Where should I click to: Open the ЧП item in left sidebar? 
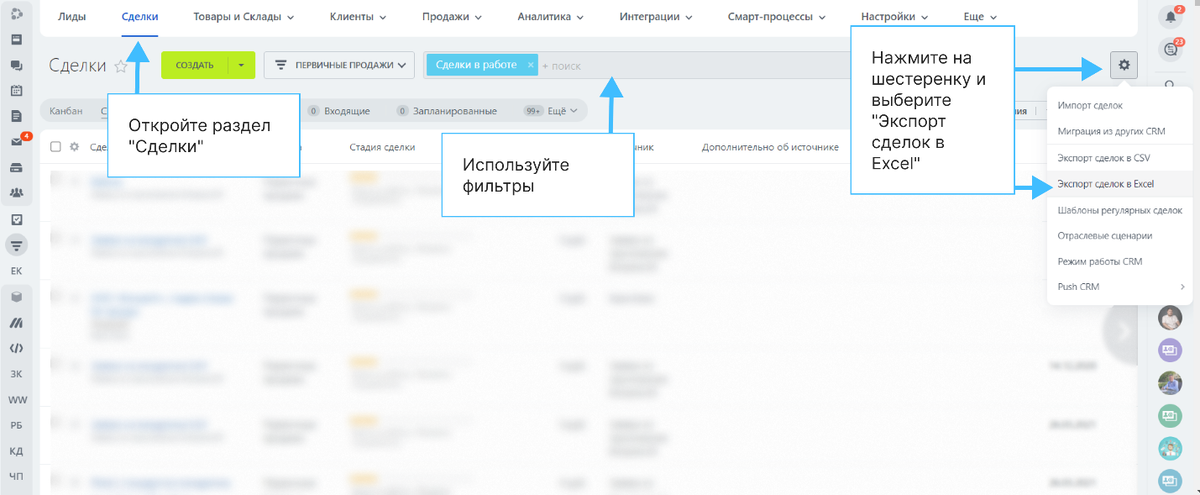(x=17, y=477)
